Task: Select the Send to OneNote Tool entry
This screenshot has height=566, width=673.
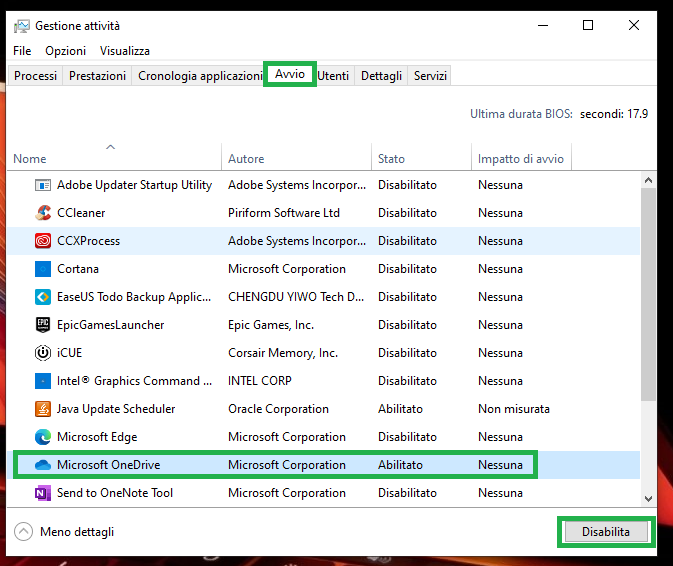Action: [x=115, y=493]
